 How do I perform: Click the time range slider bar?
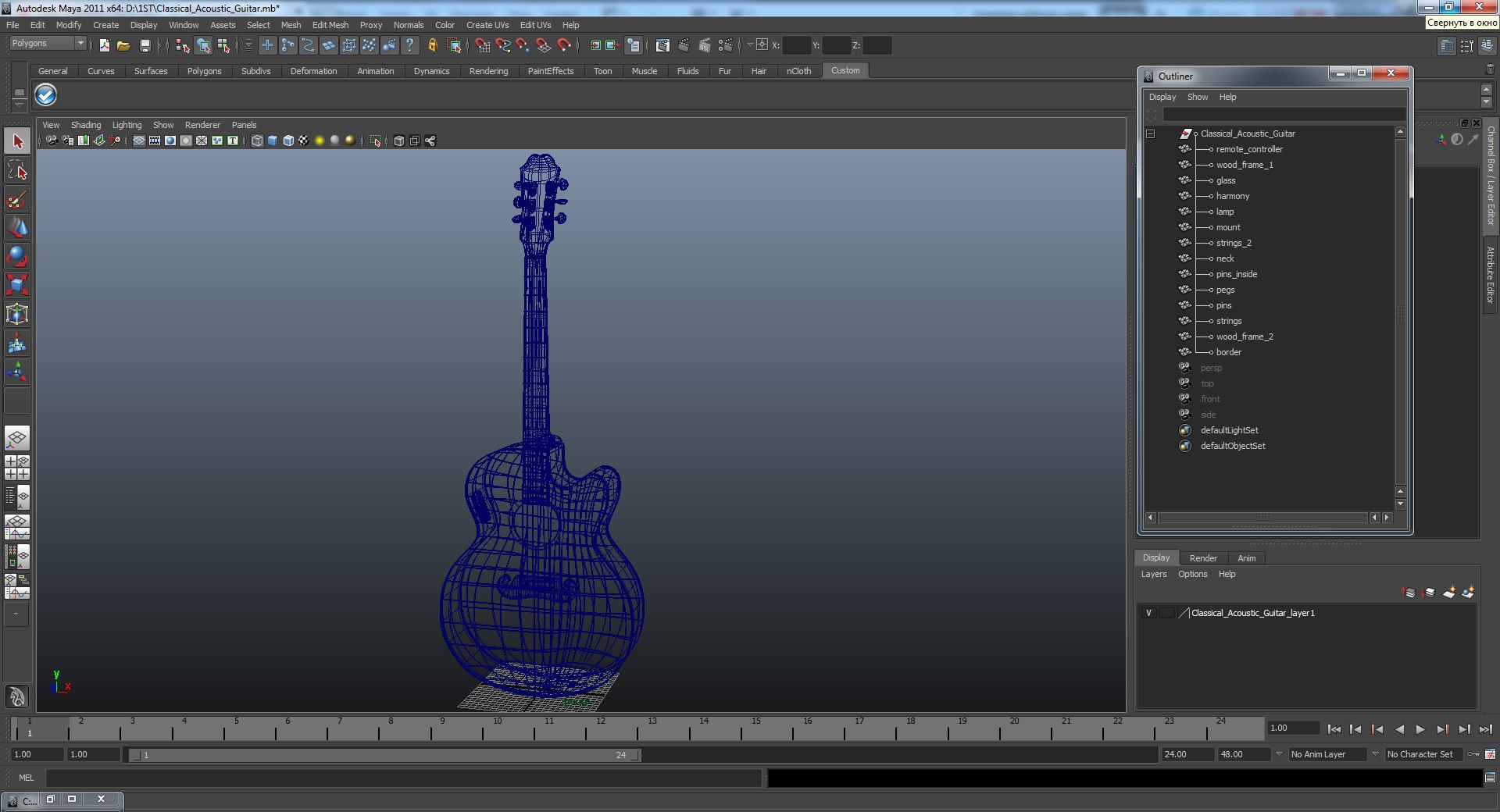point(384,755)
